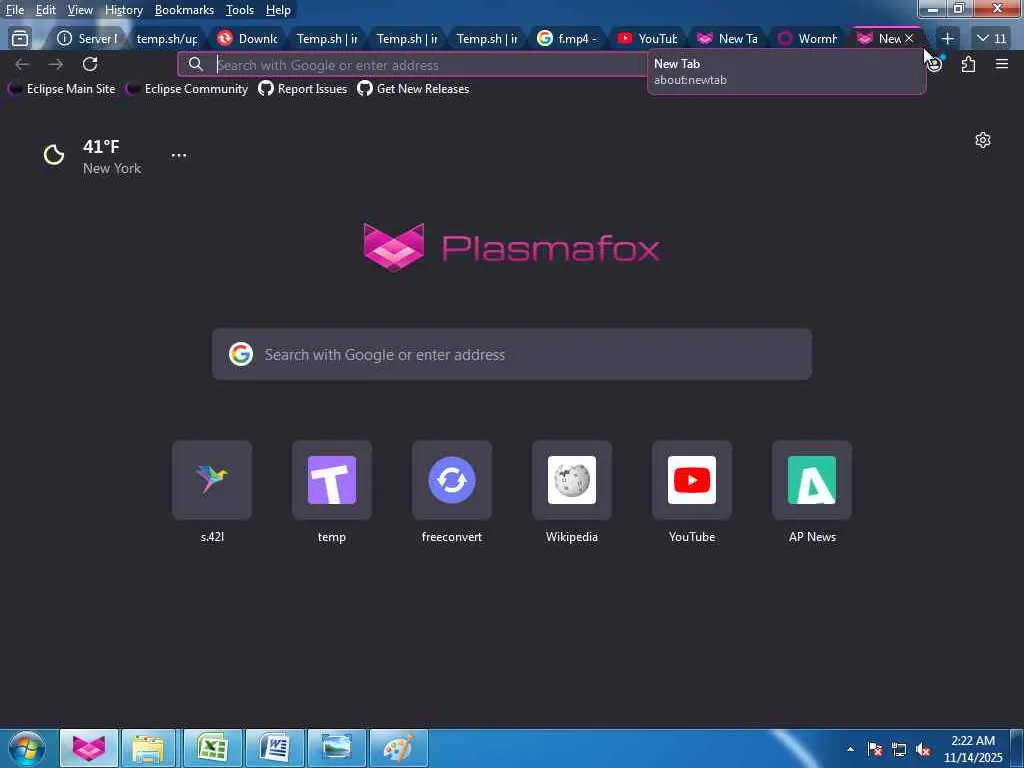The width and height of the screenshot is (1024, 768).
Task: Go forward using the forward arrow
Action: click(56, 64)
